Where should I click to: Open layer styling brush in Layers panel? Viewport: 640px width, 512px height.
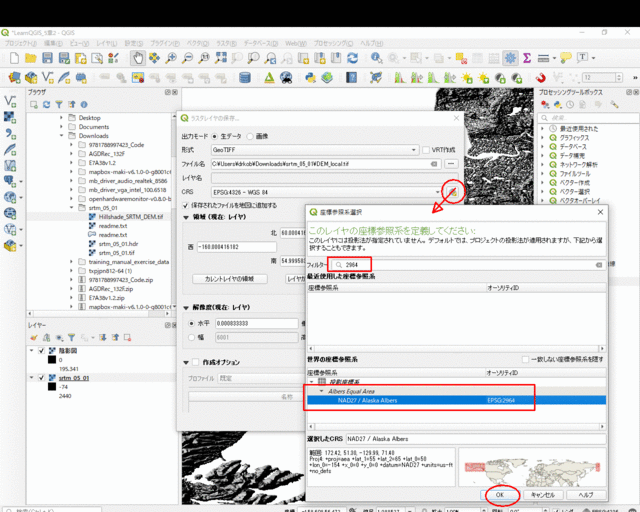34,338
